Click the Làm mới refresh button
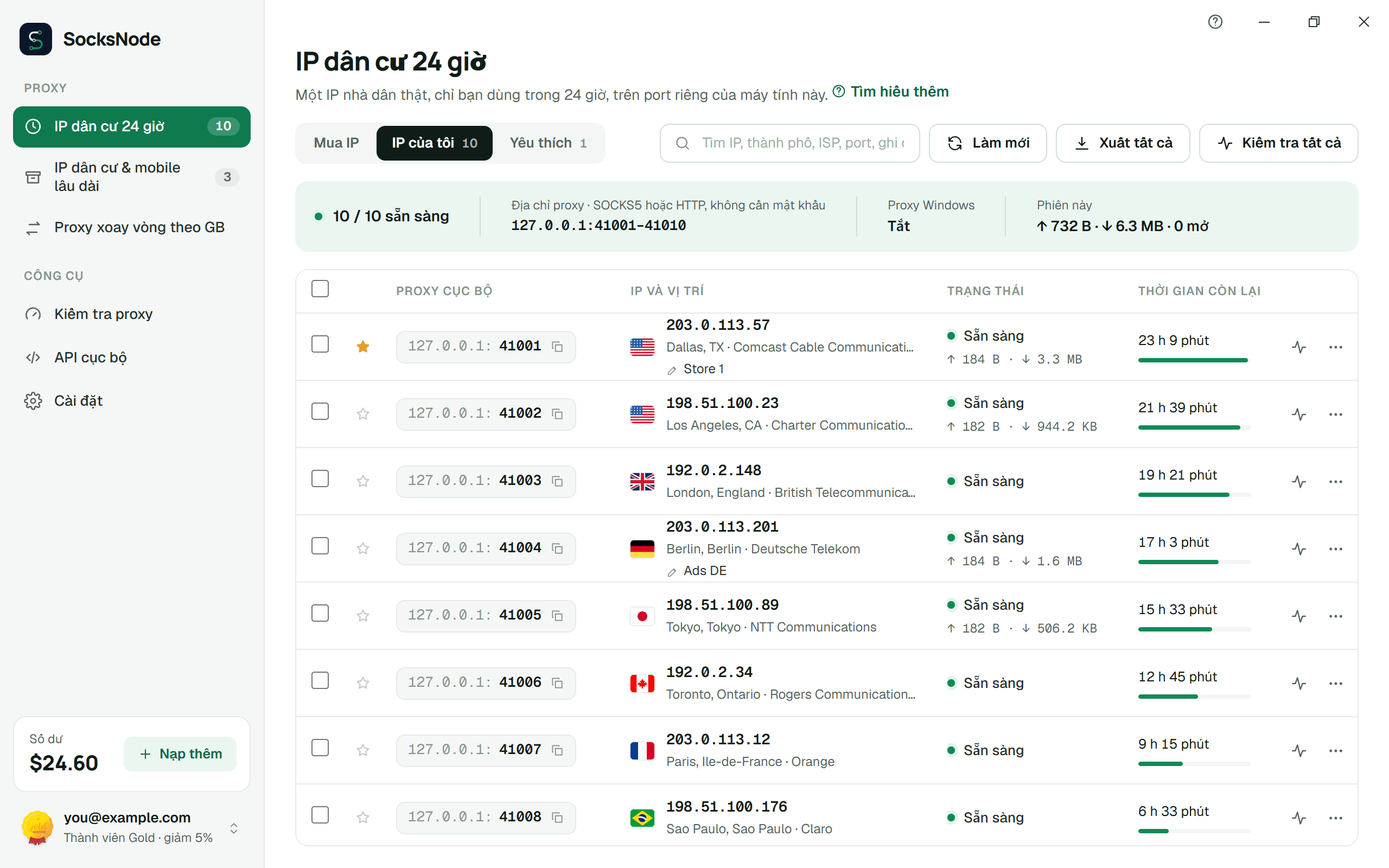Image resolution: width=1389 pixels, height=868 pixels. pos(988,143)
